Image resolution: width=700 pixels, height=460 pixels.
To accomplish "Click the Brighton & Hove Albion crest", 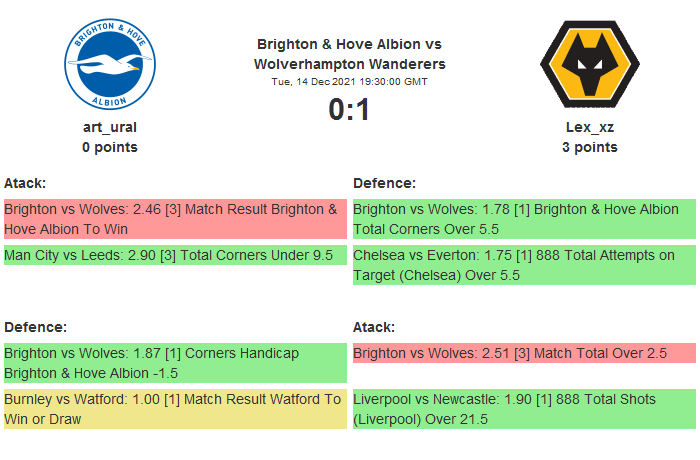I will click(110, 66).
